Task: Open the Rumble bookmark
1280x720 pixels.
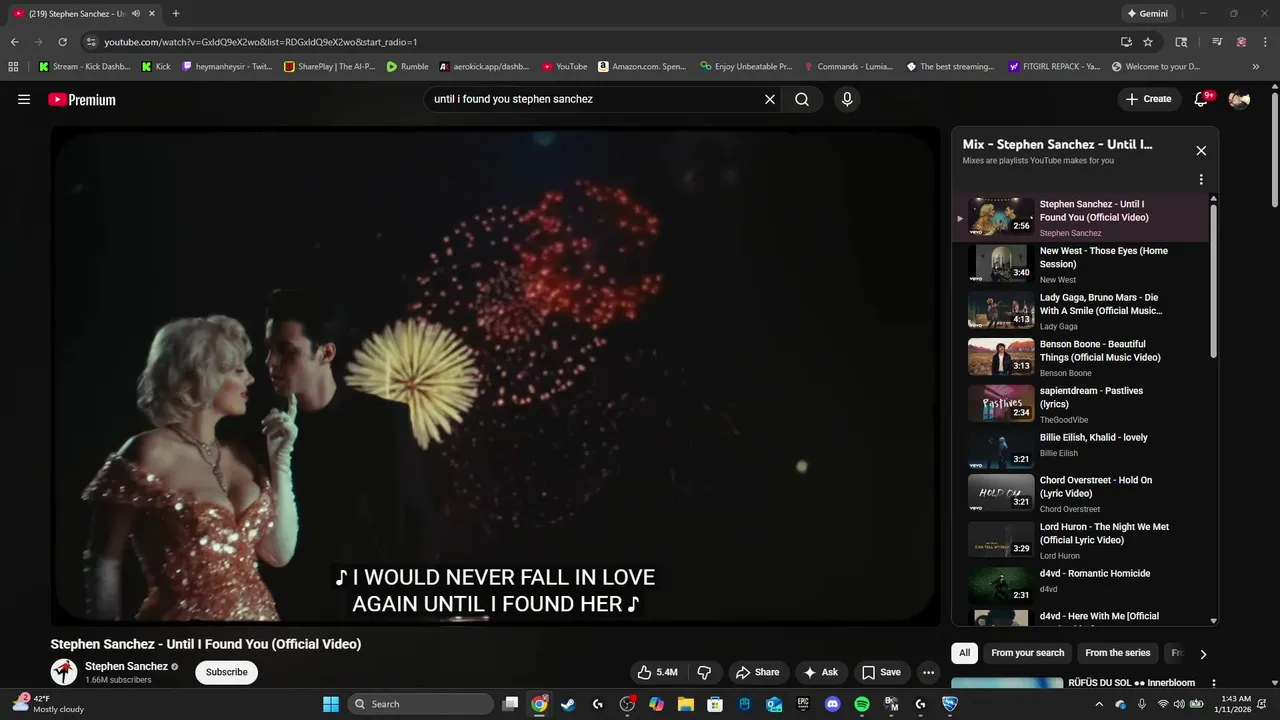Action: pyautogui.click(x=408, y=67)
